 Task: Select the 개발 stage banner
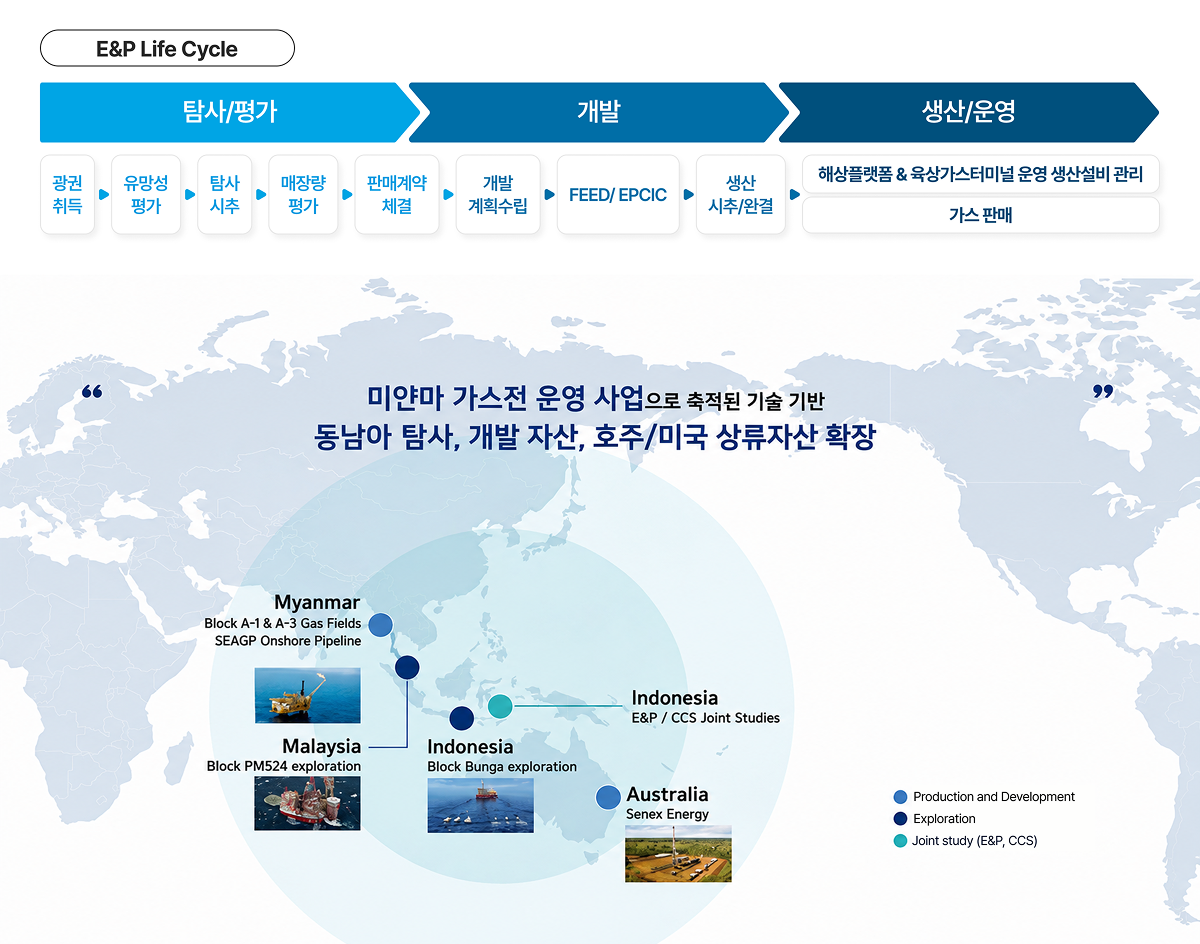click(x=599, y=112)
